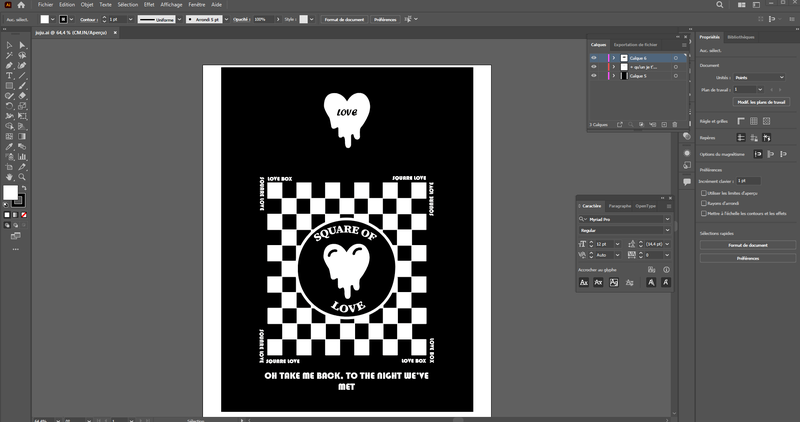The width and height of the screenshot is (800, 422).
Task: Open the comments speech-bubble panel icon
Action: [x=687, y=181]
